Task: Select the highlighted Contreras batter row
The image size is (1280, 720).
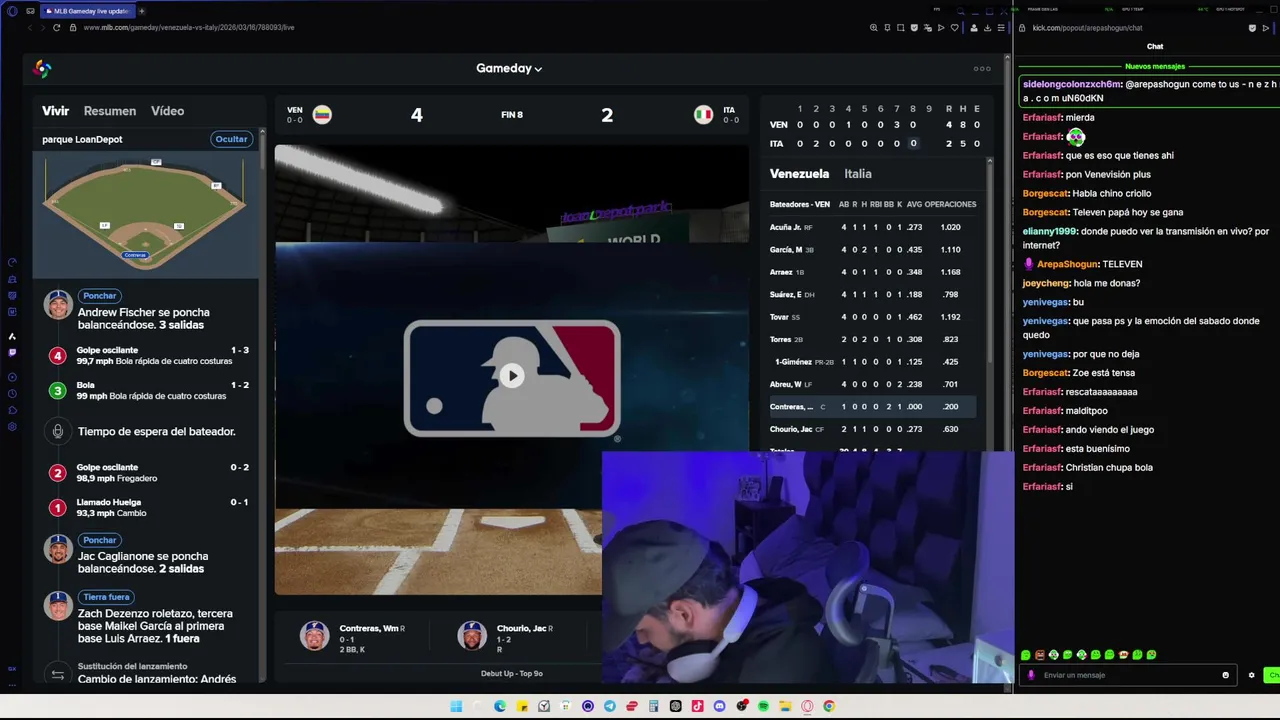Action: (872, 407)
